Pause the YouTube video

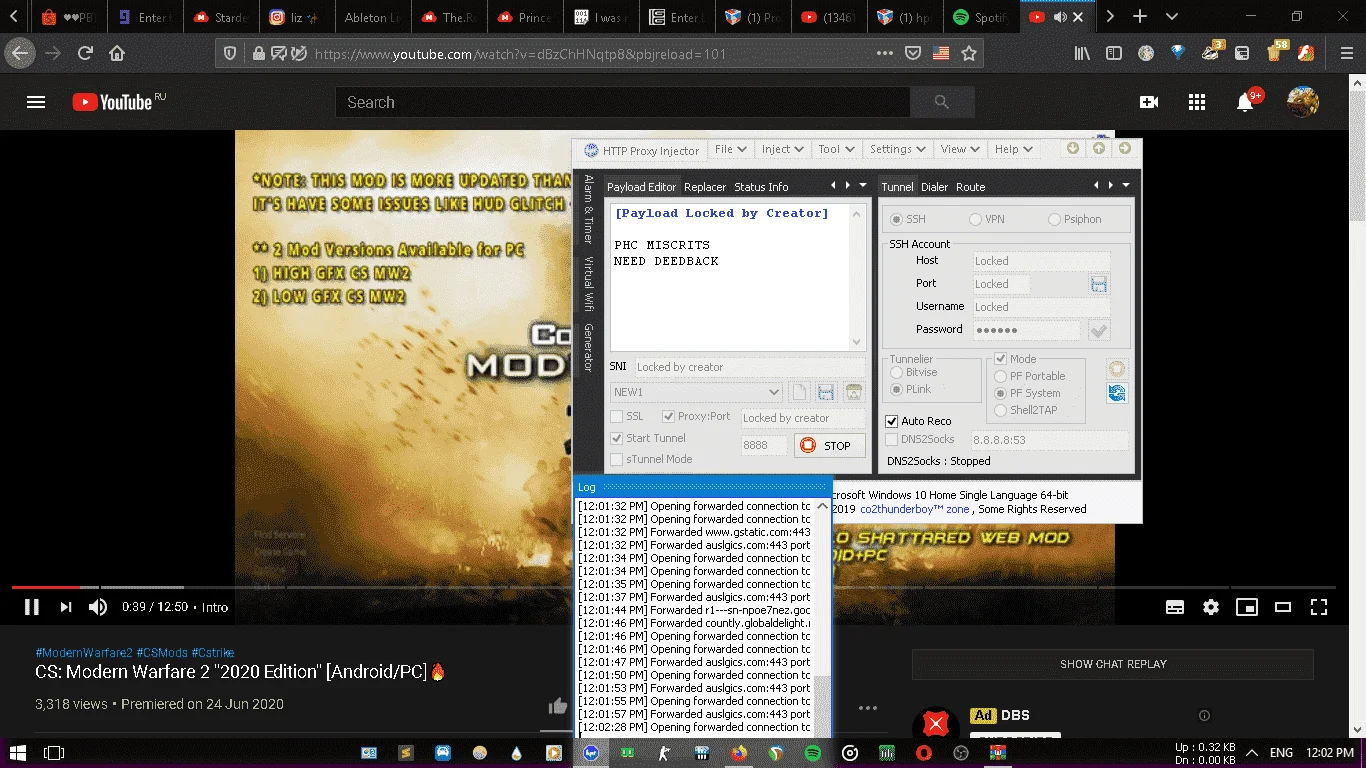(x=31, y=607)
